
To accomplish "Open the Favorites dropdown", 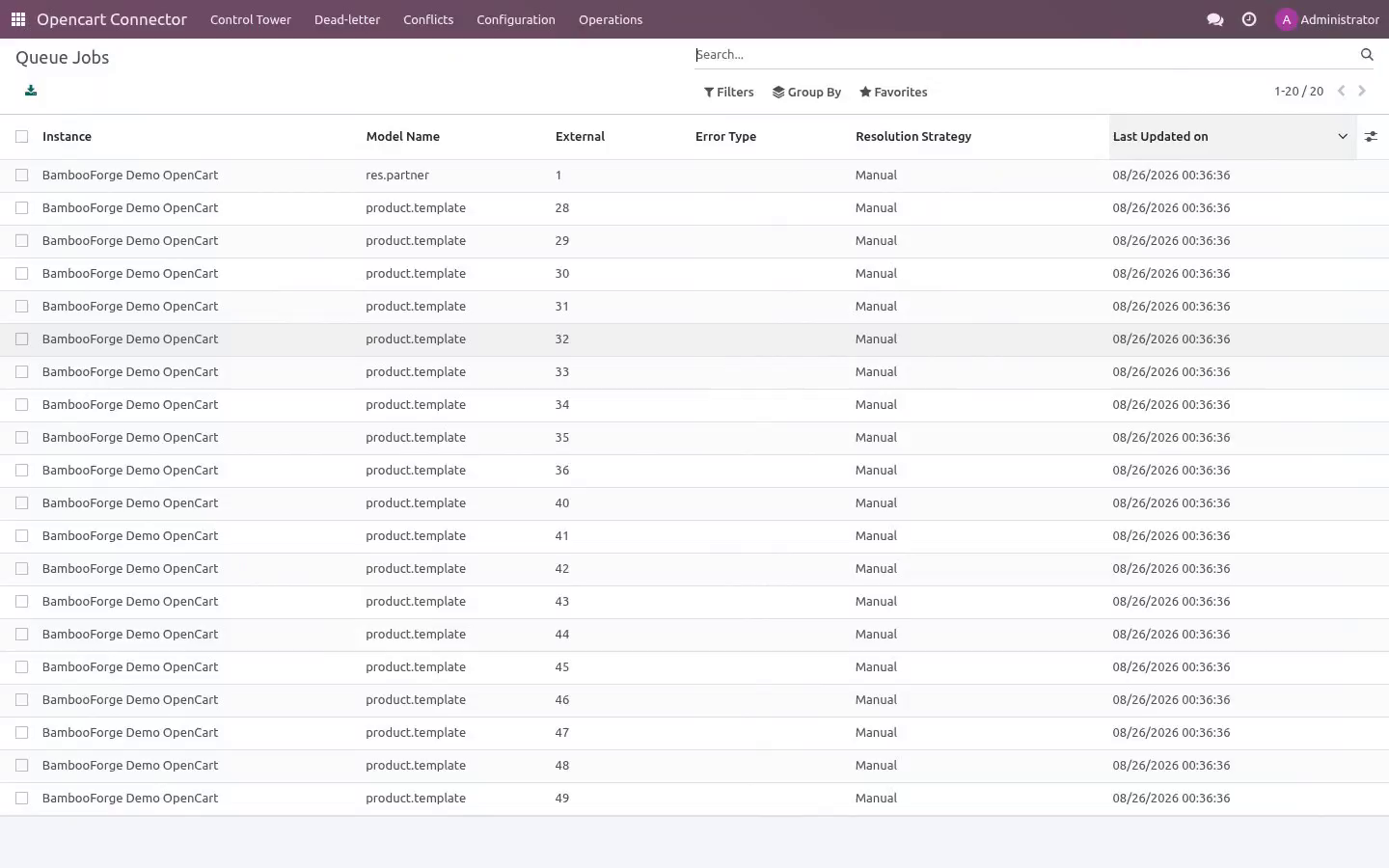I will point(893,93).
